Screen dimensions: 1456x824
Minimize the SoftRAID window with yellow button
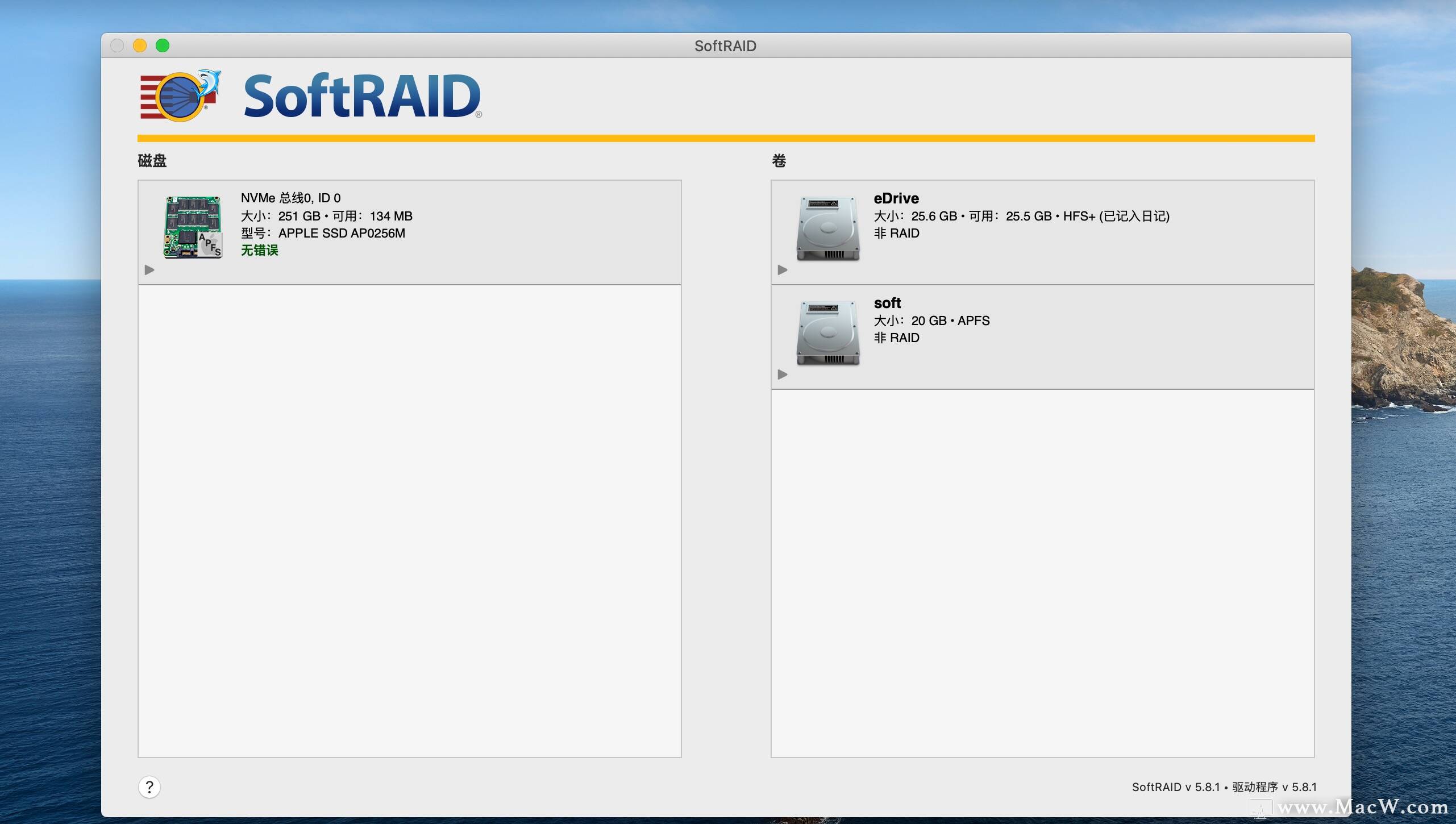[x=140, y=45]
